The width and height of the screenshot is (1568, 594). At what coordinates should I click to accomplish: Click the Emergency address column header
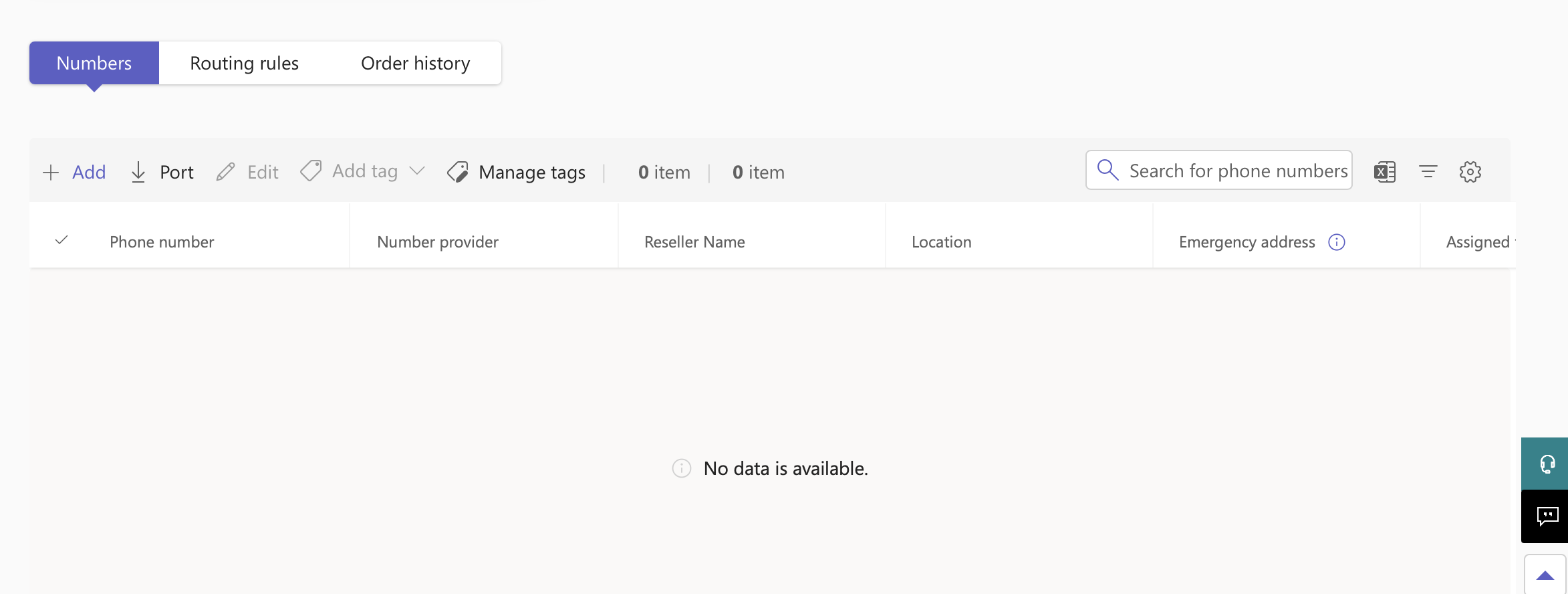(1247, 241)
